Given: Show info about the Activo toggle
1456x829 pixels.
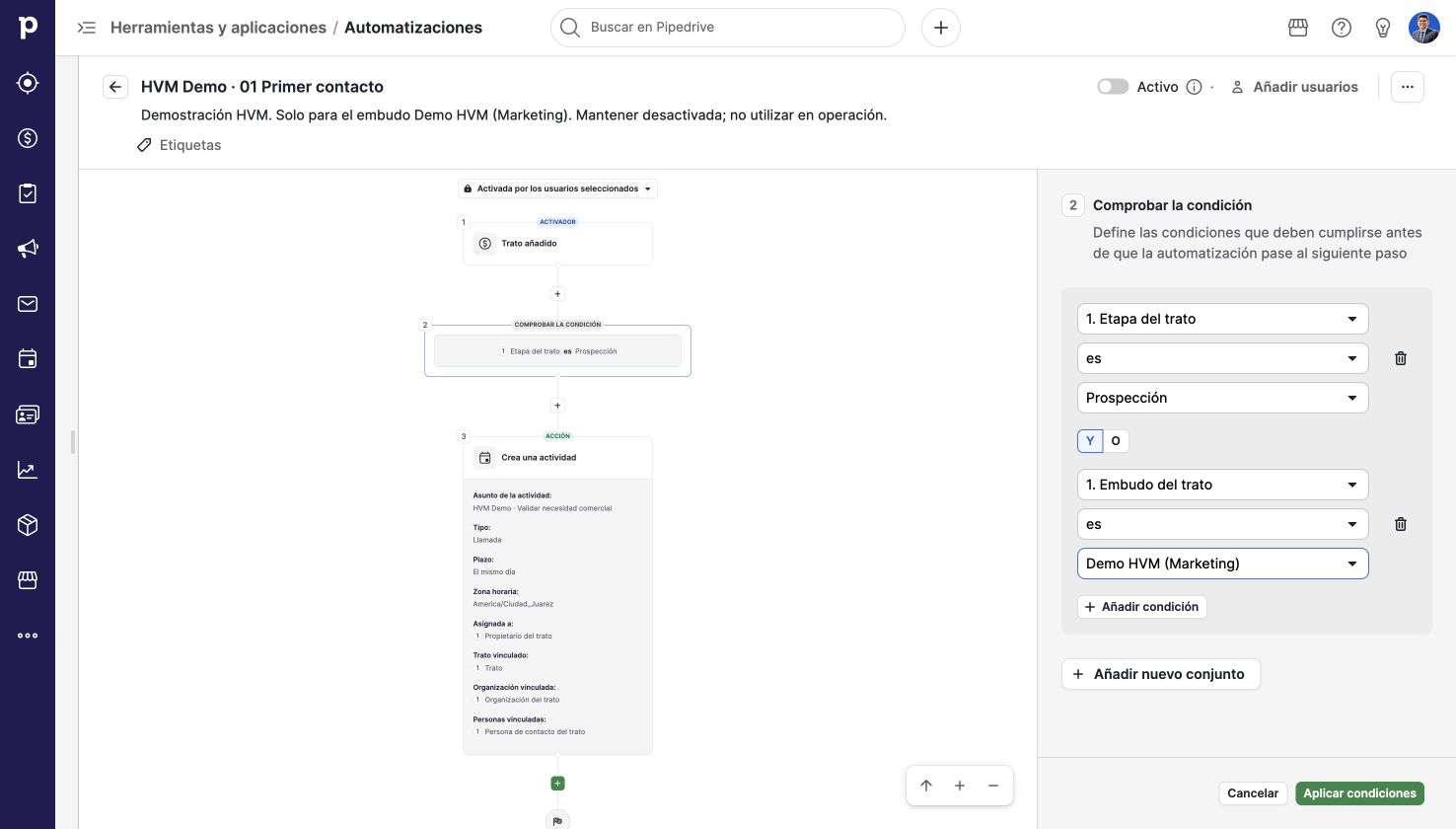Looking at the screenshot, I should (1194, 87).
